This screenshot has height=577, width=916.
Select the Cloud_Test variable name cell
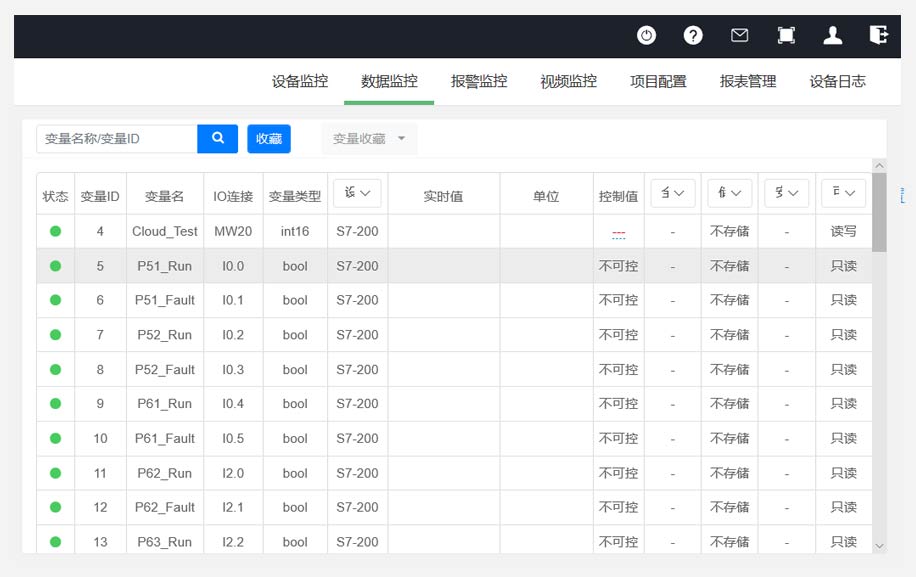click(165, 231)
